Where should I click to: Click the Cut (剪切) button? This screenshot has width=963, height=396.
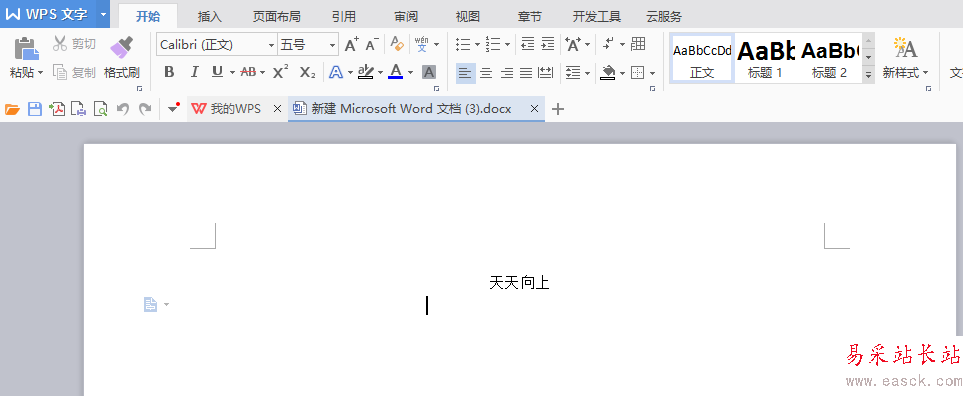(x=74, y=44)
